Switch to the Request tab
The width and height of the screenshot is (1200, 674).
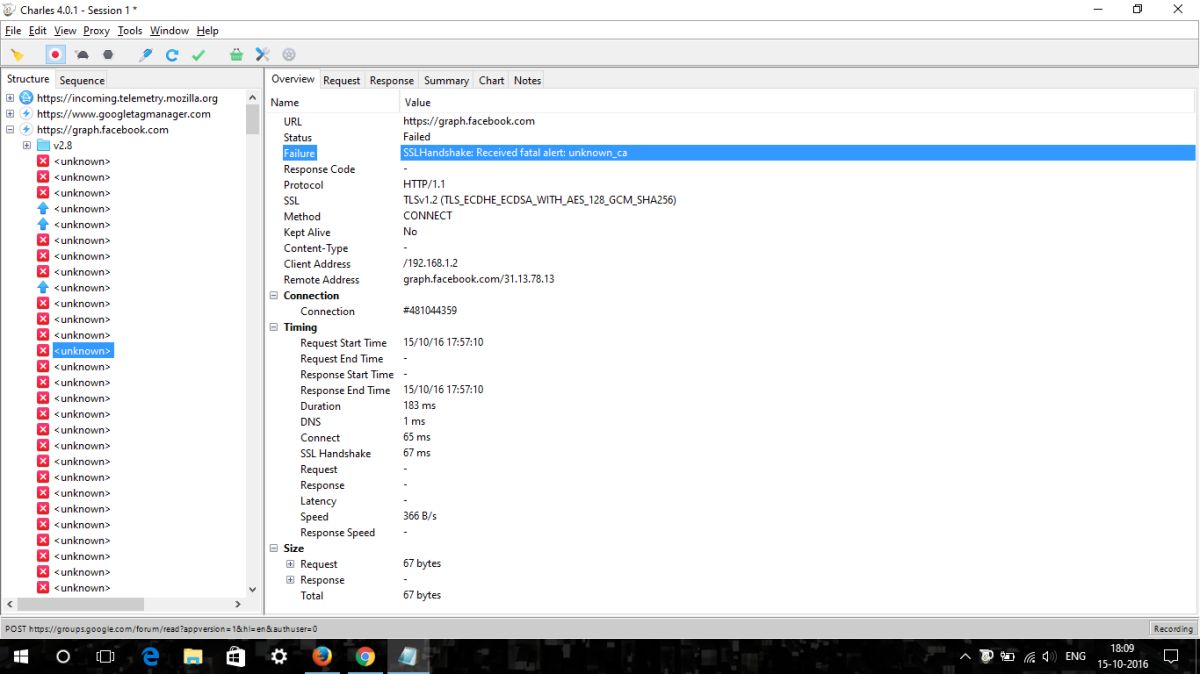[x=342, y=80]
